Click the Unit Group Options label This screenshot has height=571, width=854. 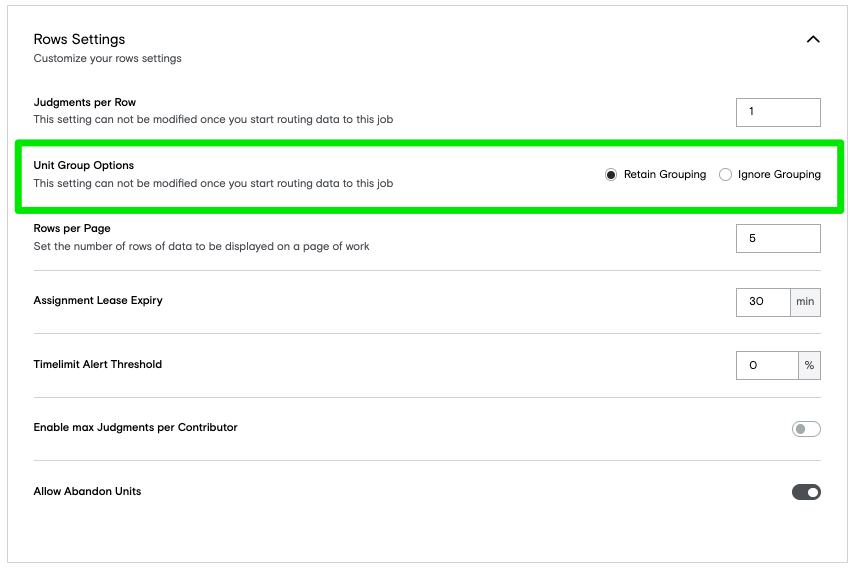point(84,165)
